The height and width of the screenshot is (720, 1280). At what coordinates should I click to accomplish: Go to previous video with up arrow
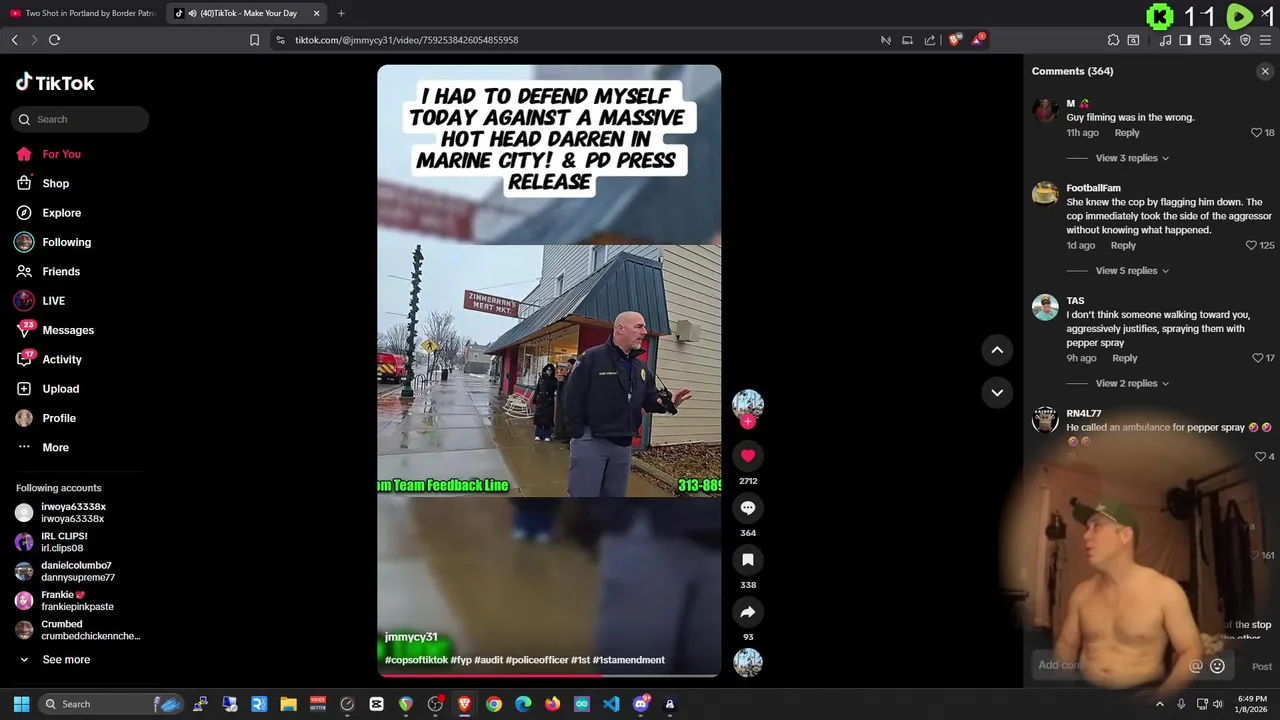997,350
